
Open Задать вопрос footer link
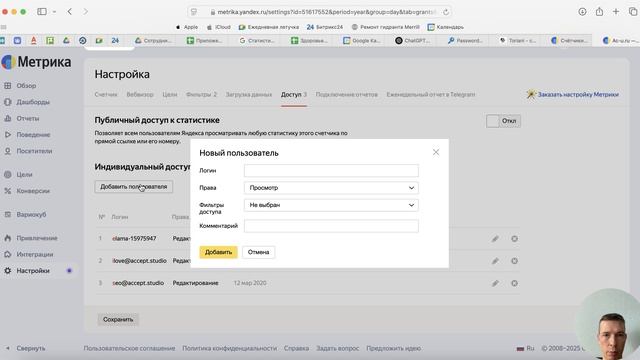click(x=338, y=348)
